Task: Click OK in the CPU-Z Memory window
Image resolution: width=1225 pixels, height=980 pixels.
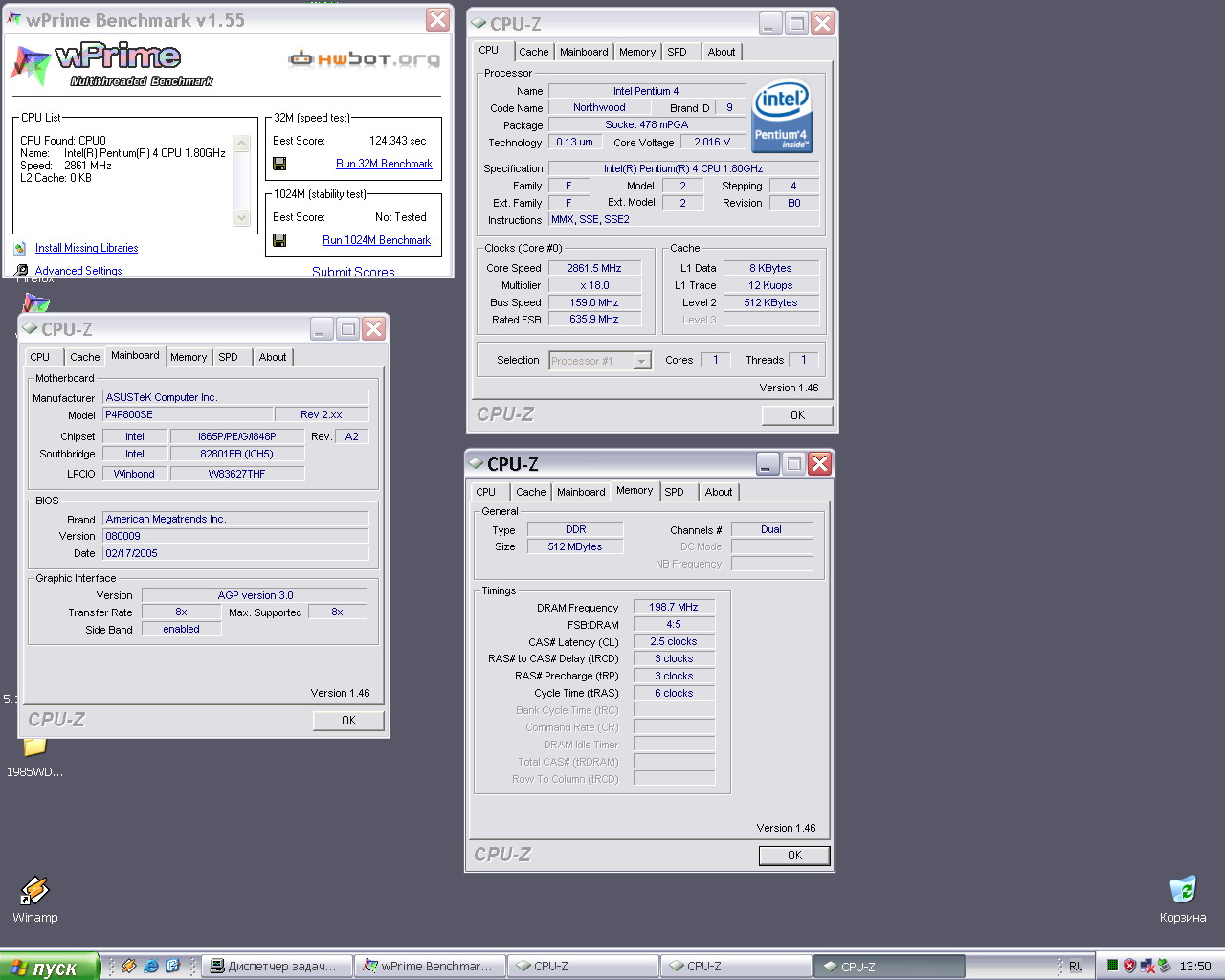Action: coord(794,856)
